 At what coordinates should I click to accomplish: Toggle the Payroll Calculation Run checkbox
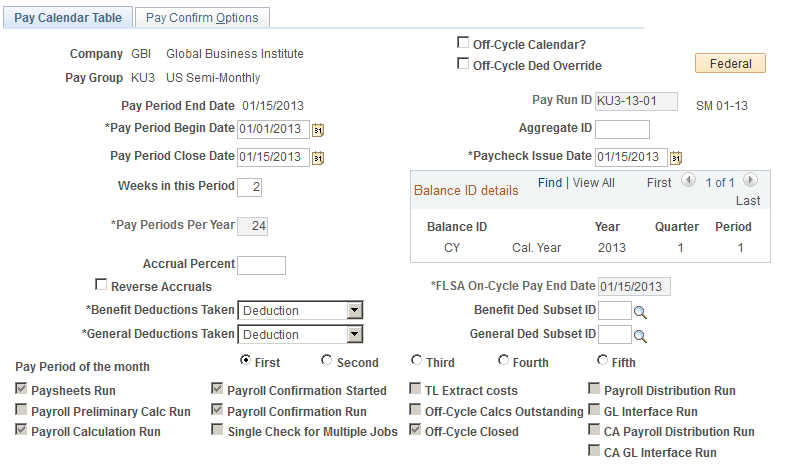21,430
